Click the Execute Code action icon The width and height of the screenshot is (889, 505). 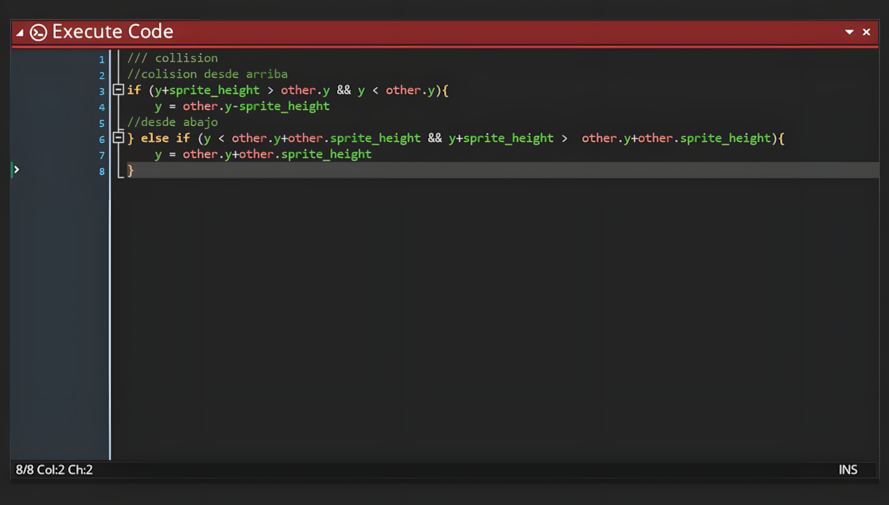coord(38,32)
